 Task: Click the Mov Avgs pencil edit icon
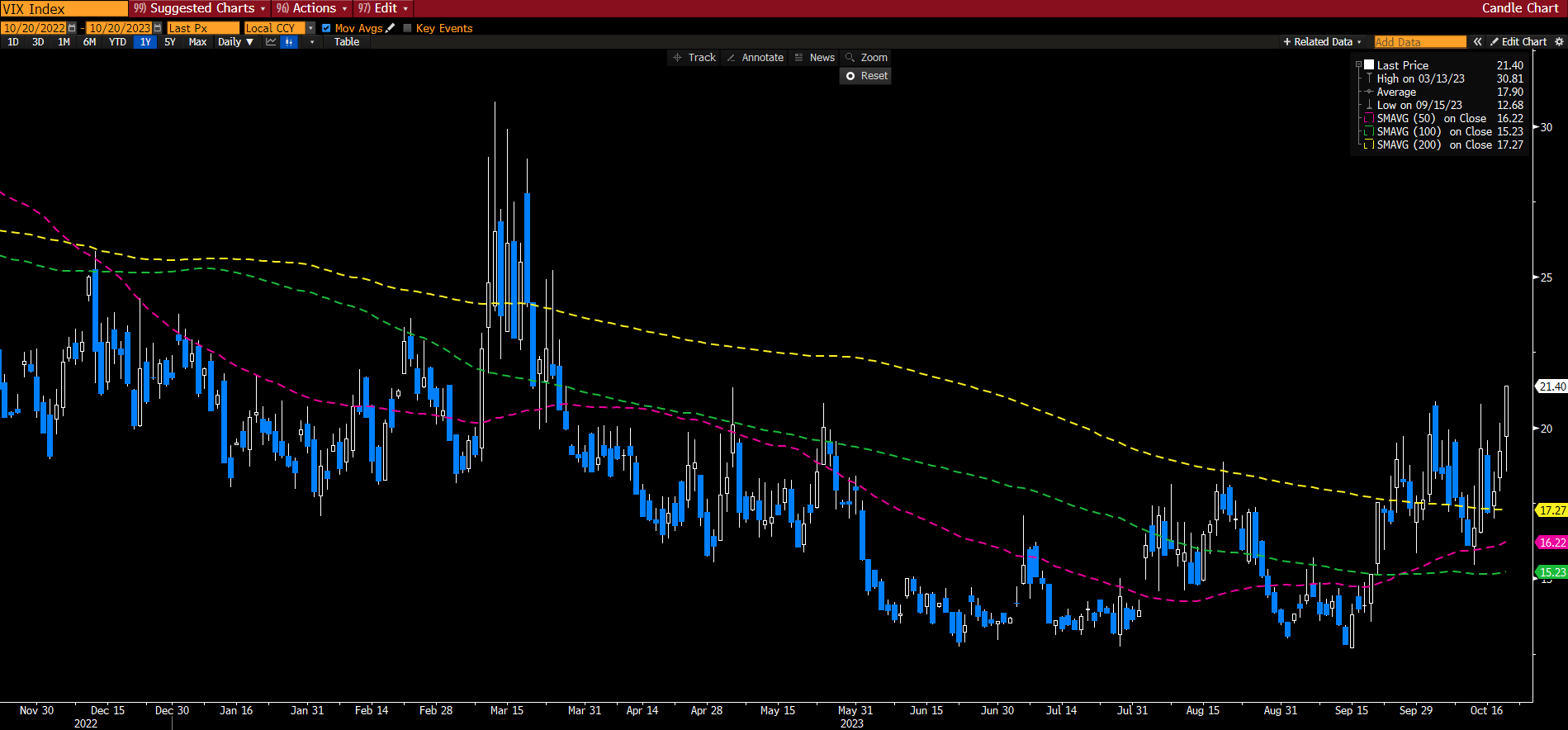pos(391,28)
